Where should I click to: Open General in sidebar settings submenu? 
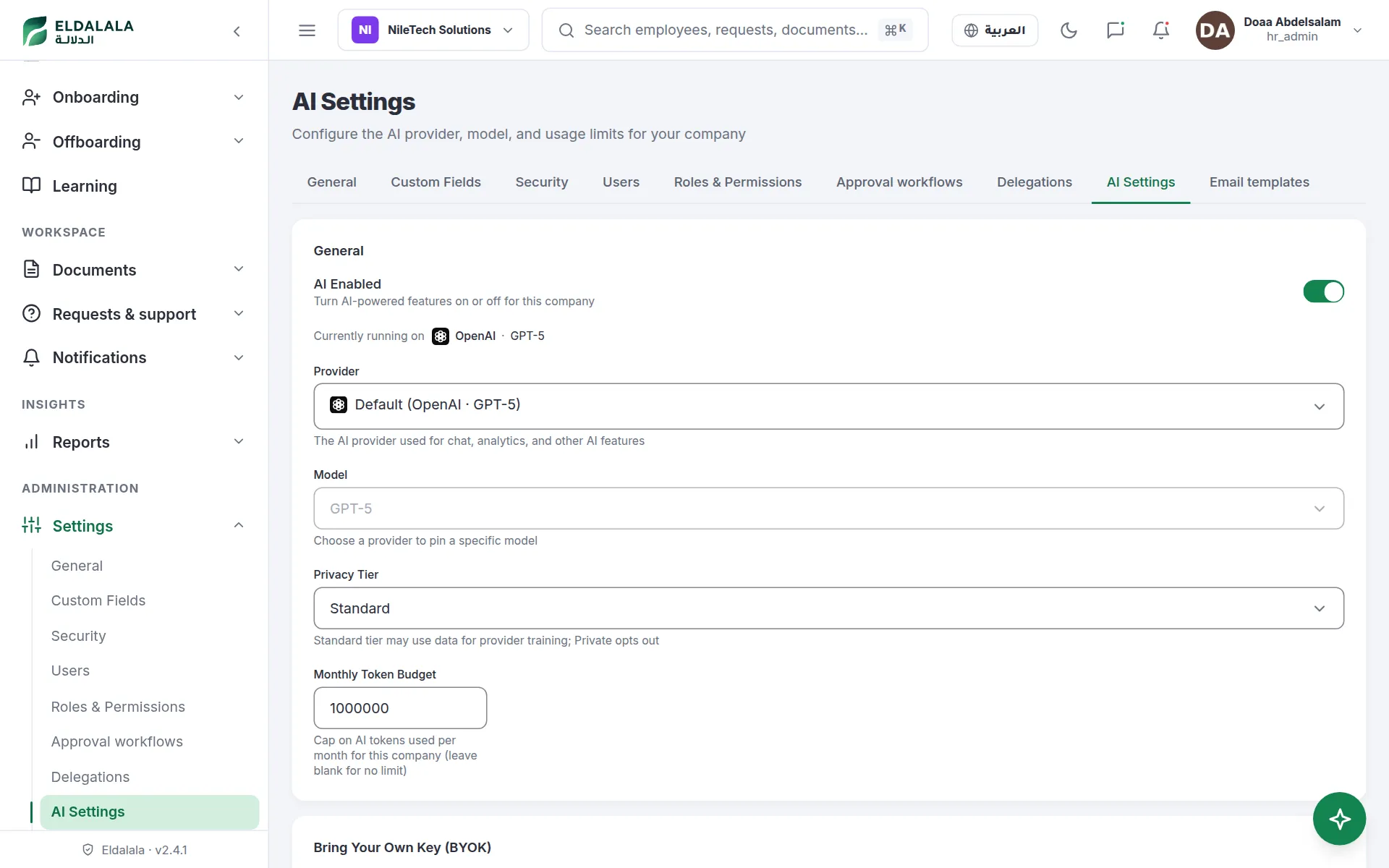click(77, 566)
